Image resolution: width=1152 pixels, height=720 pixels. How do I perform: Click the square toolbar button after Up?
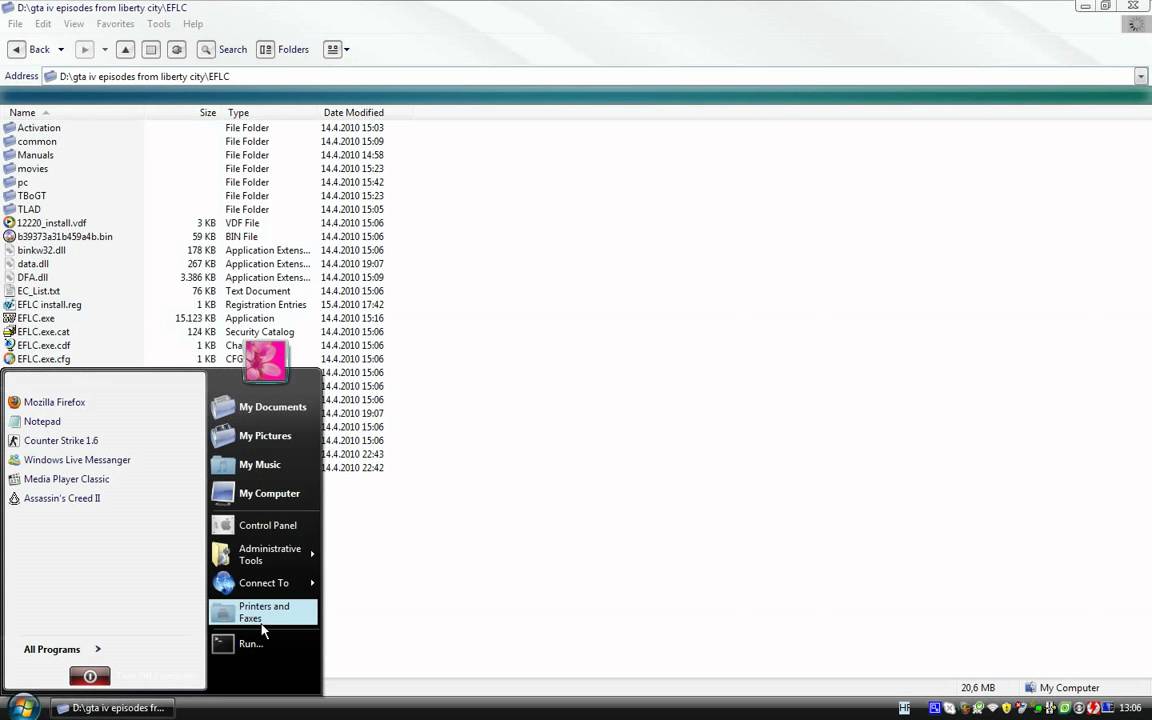(151, 49)
